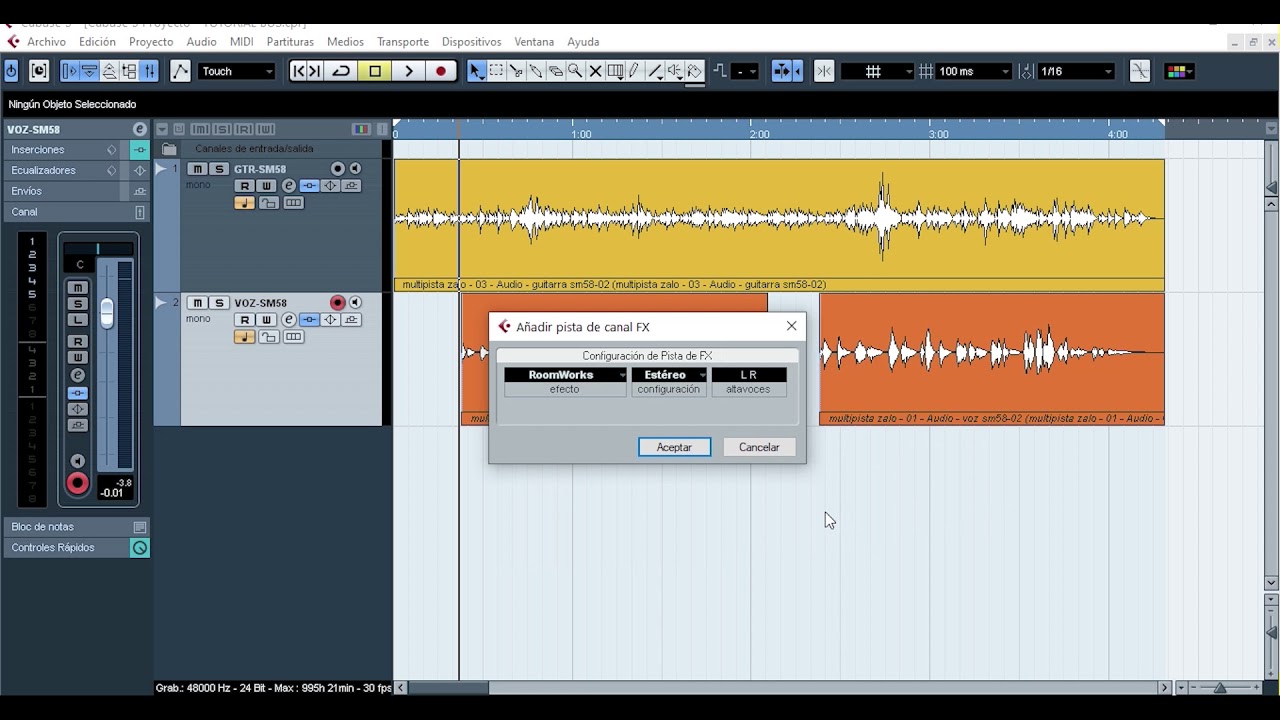Go to the left locator
The width and height of the screenshot is (1280, 720).
(299, 71)
